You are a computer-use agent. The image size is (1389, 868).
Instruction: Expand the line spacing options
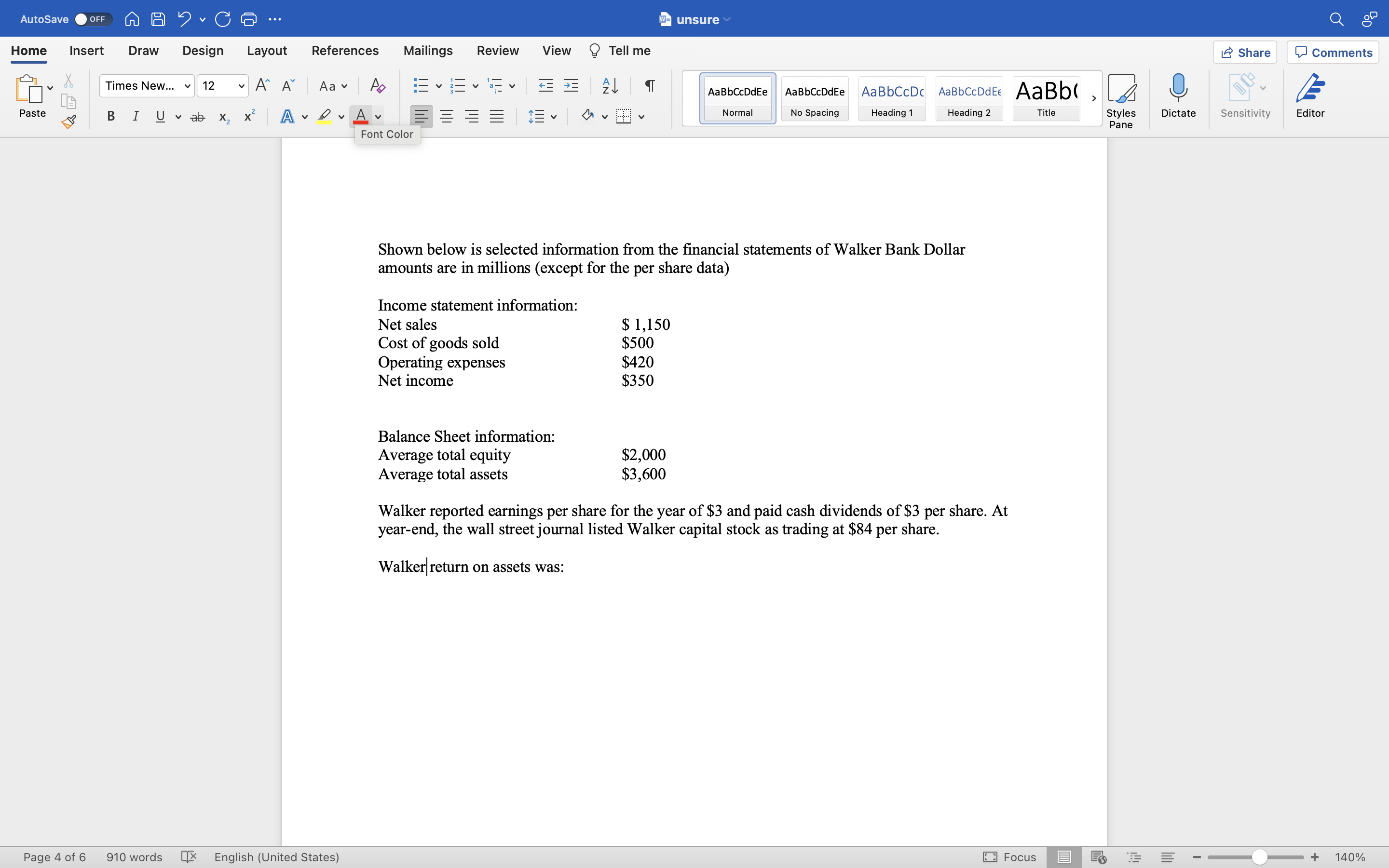[555, 116]
